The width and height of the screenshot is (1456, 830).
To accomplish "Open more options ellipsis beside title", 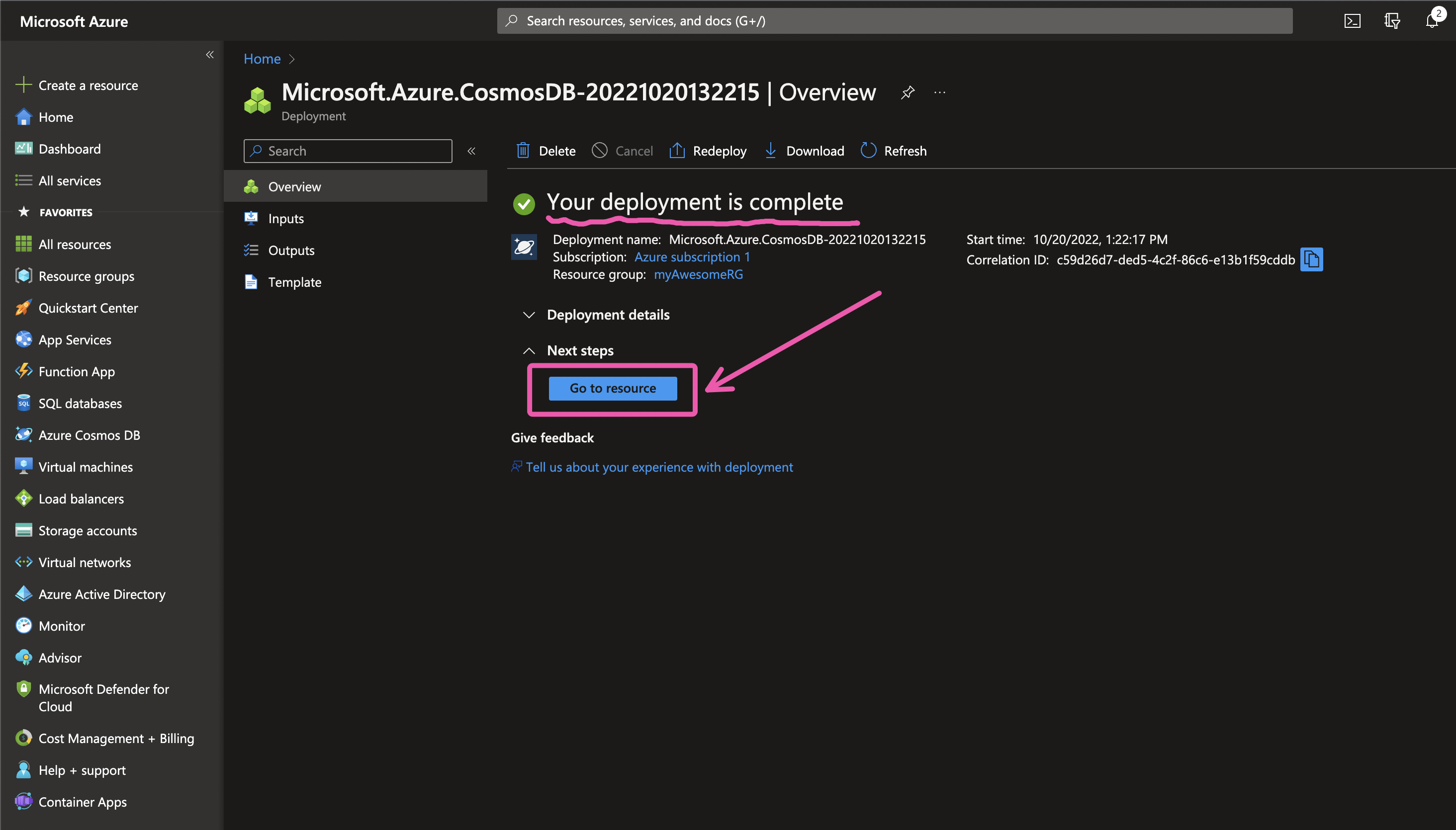I will click(x=939, y=92).
